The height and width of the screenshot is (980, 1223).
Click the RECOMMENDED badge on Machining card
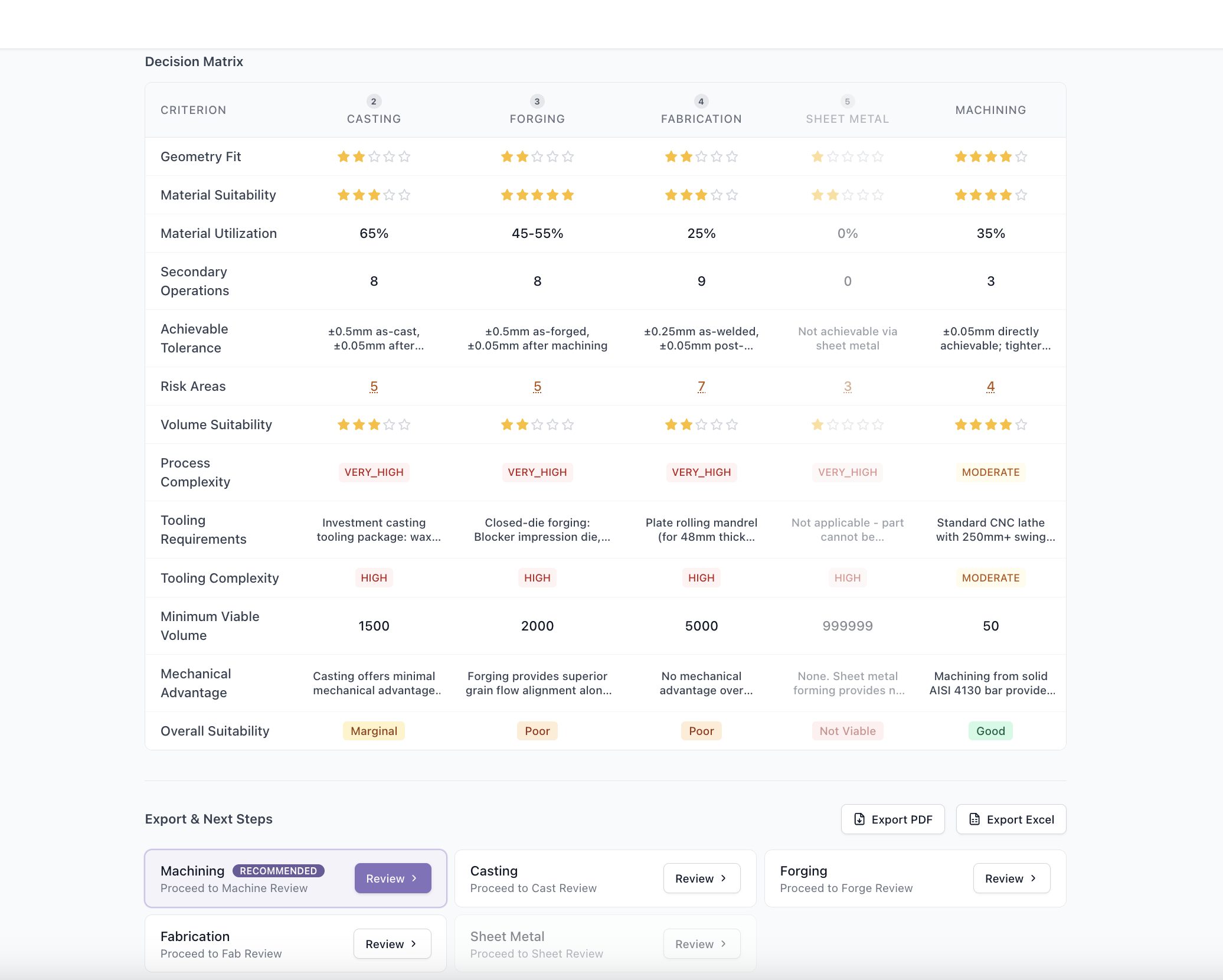(x=278, y=871)
